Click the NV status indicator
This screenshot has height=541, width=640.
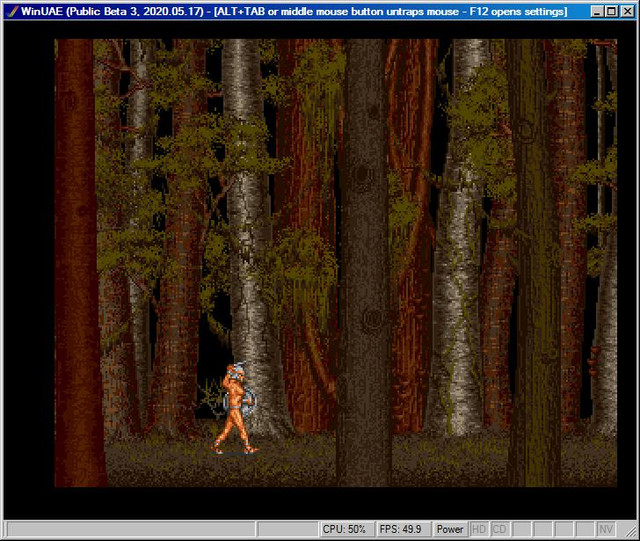[x=606, y=529]
